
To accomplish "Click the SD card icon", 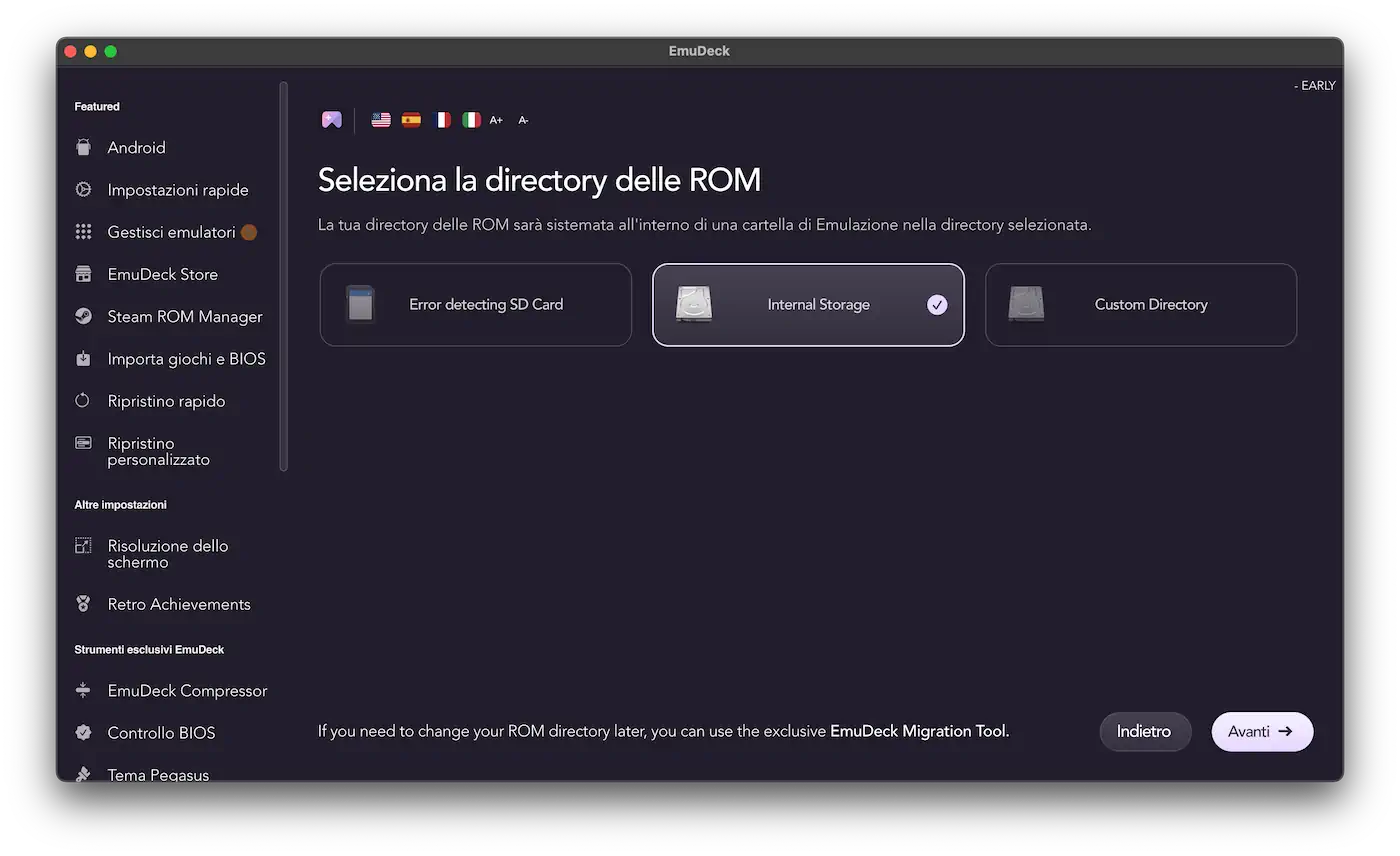I will point(360,305).
